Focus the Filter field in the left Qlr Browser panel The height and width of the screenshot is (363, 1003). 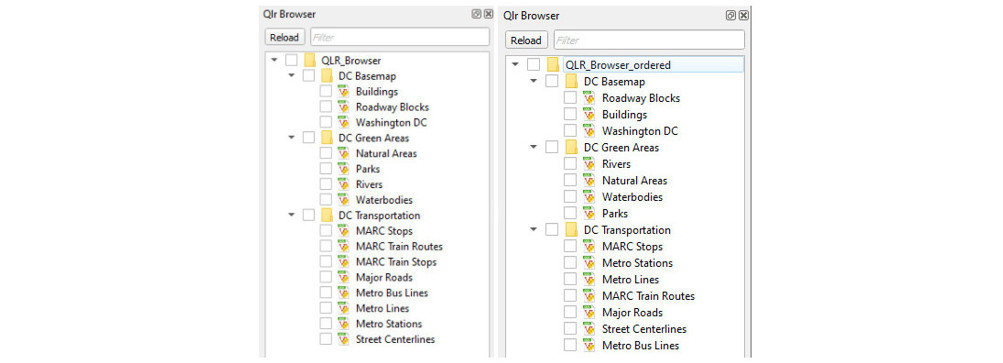click(400, 37)
